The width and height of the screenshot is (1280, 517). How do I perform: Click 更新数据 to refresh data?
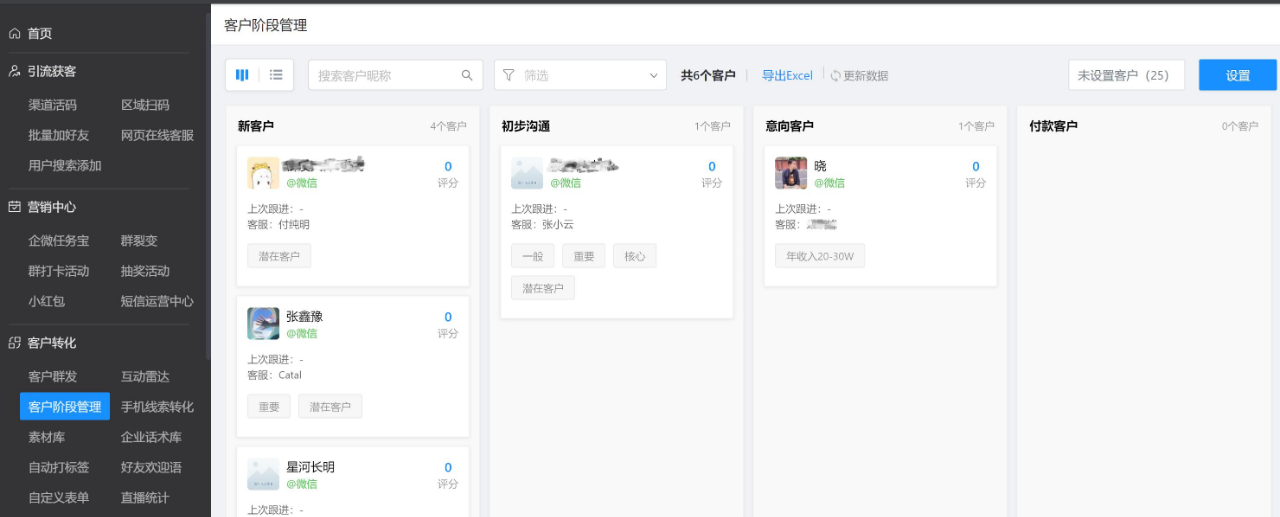tap(866, 76)
